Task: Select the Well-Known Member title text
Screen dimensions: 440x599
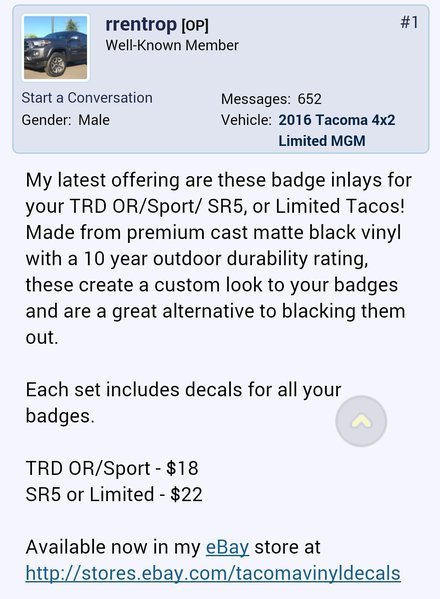Action: tap(172, 45)
